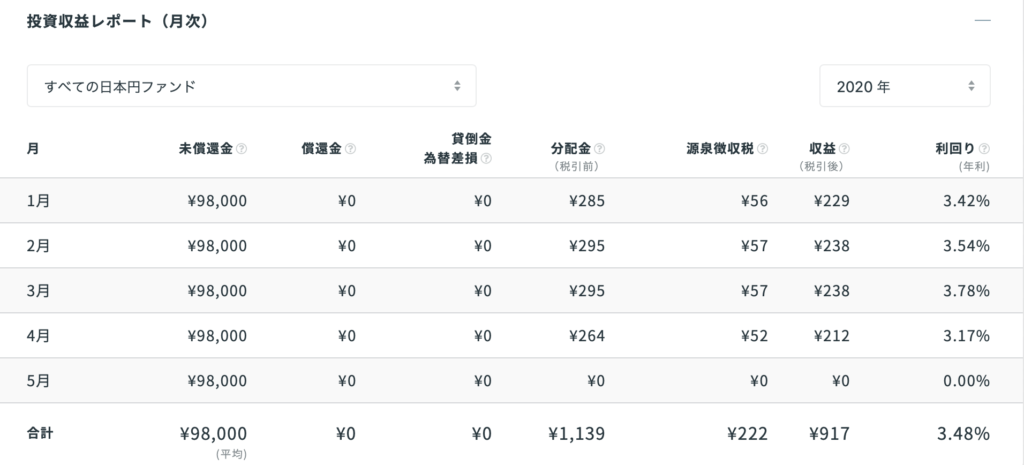This screenshot has height=465, width=1024.
Task: Select the 1月 row
Action: 512,200
